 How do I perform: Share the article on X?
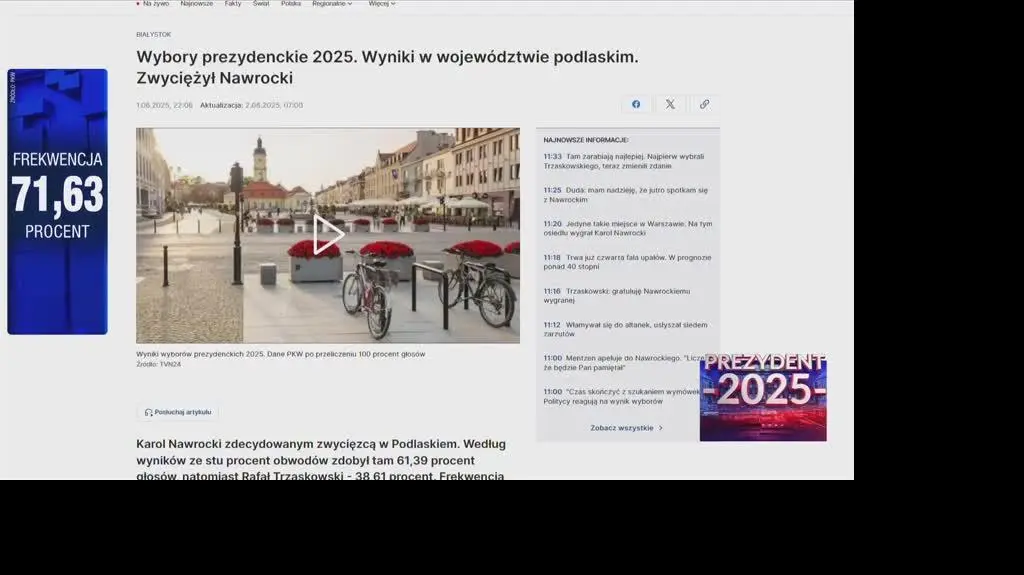(670, 104)
